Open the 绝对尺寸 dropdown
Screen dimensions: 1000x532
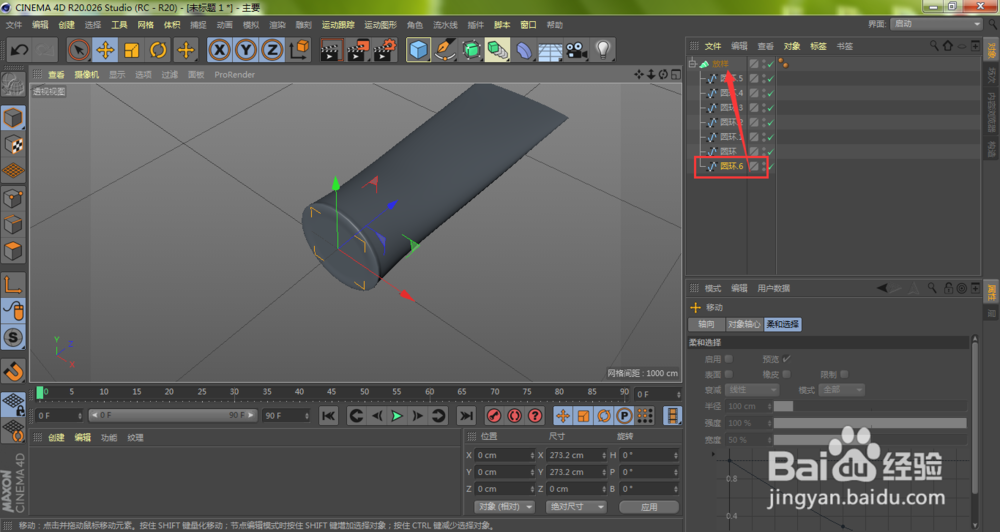coord(576,506)
